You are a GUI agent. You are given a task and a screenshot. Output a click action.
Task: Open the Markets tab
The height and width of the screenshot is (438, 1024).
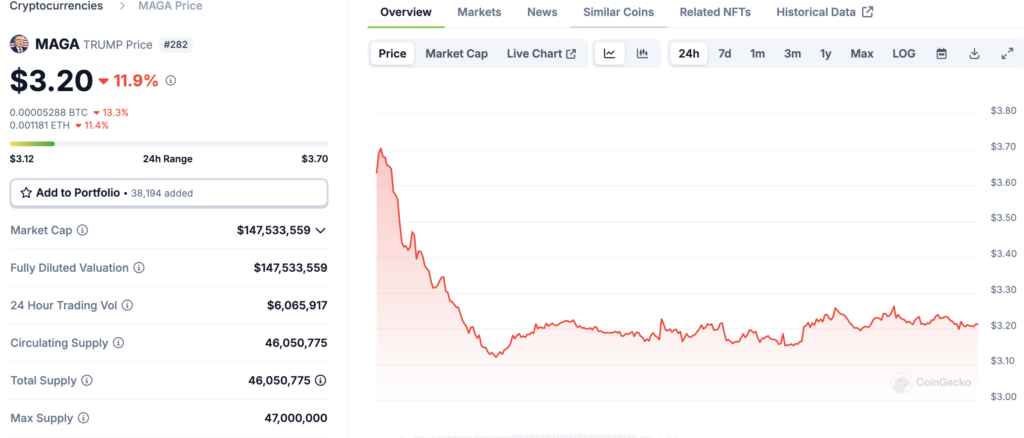pyautogui.click(x=479, y=12)
